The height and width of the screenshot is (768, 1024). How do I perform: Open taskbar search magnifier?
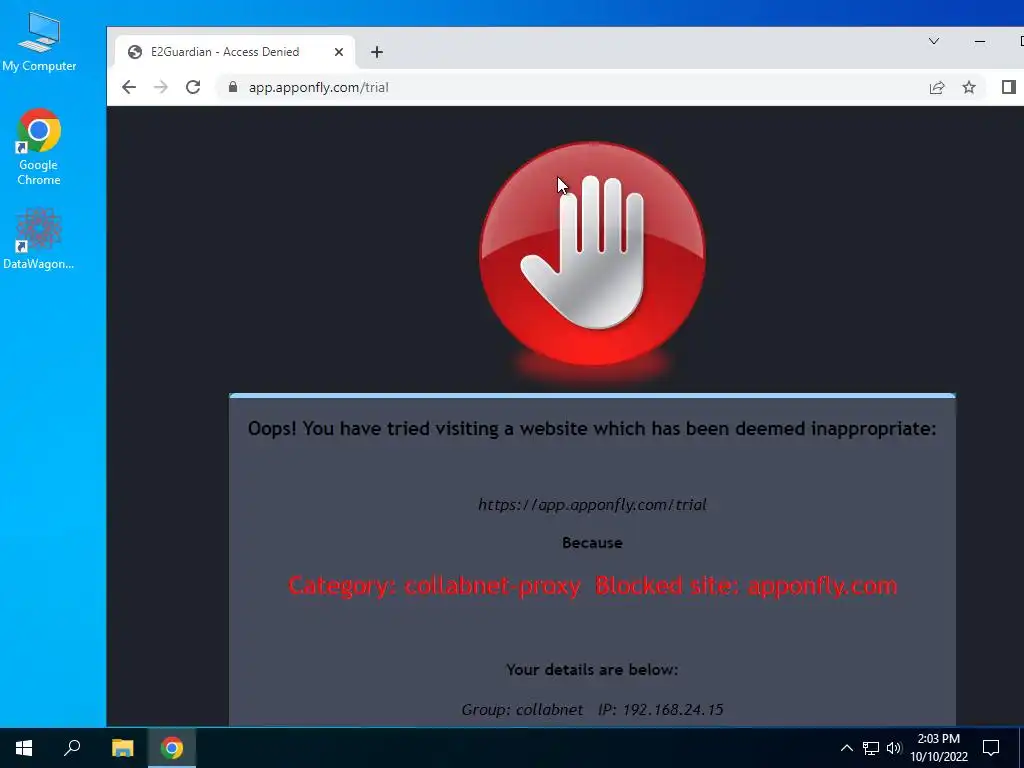pos(72,748)
